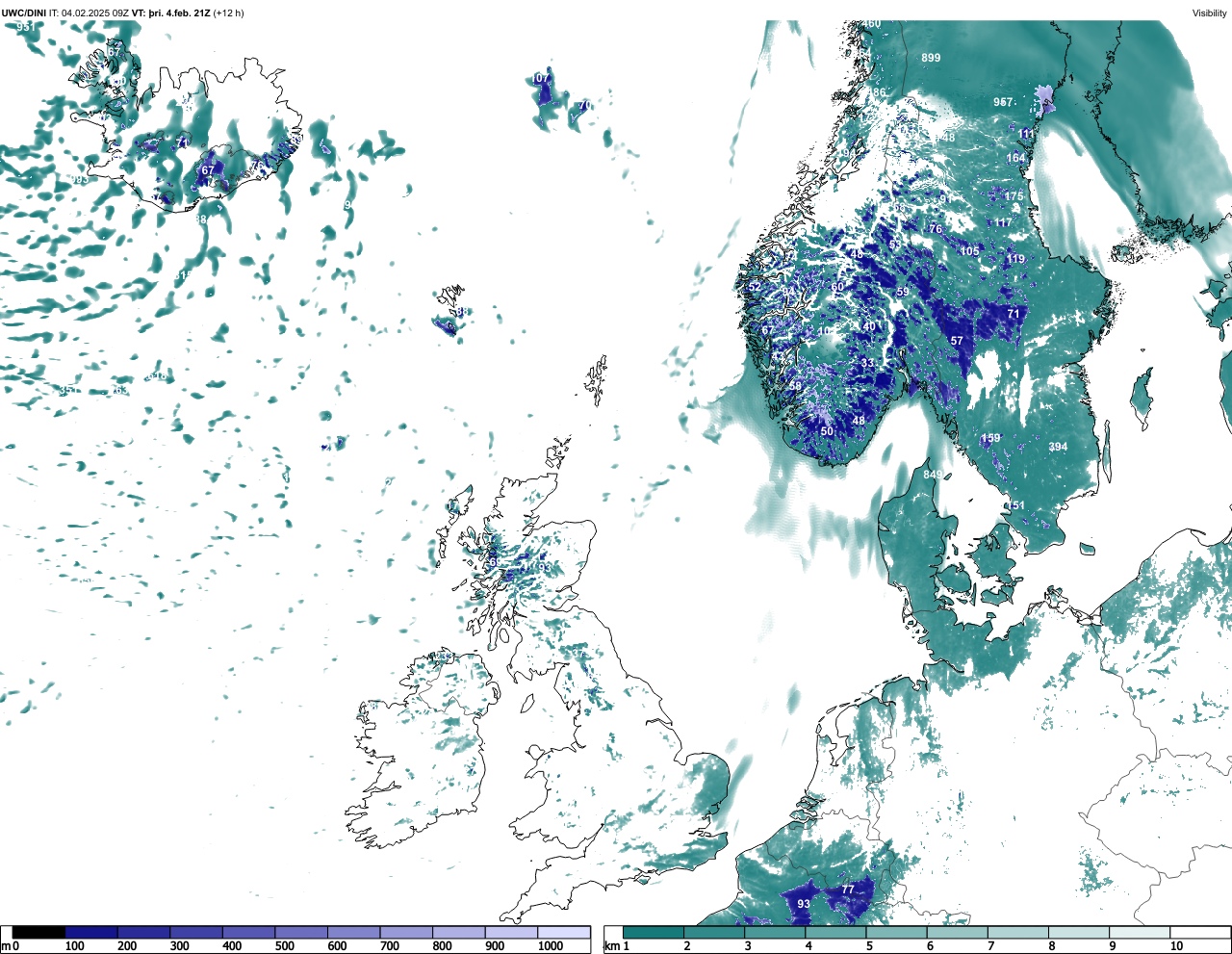Click the '151' visibility value near southern Sweden coast

1014,505
